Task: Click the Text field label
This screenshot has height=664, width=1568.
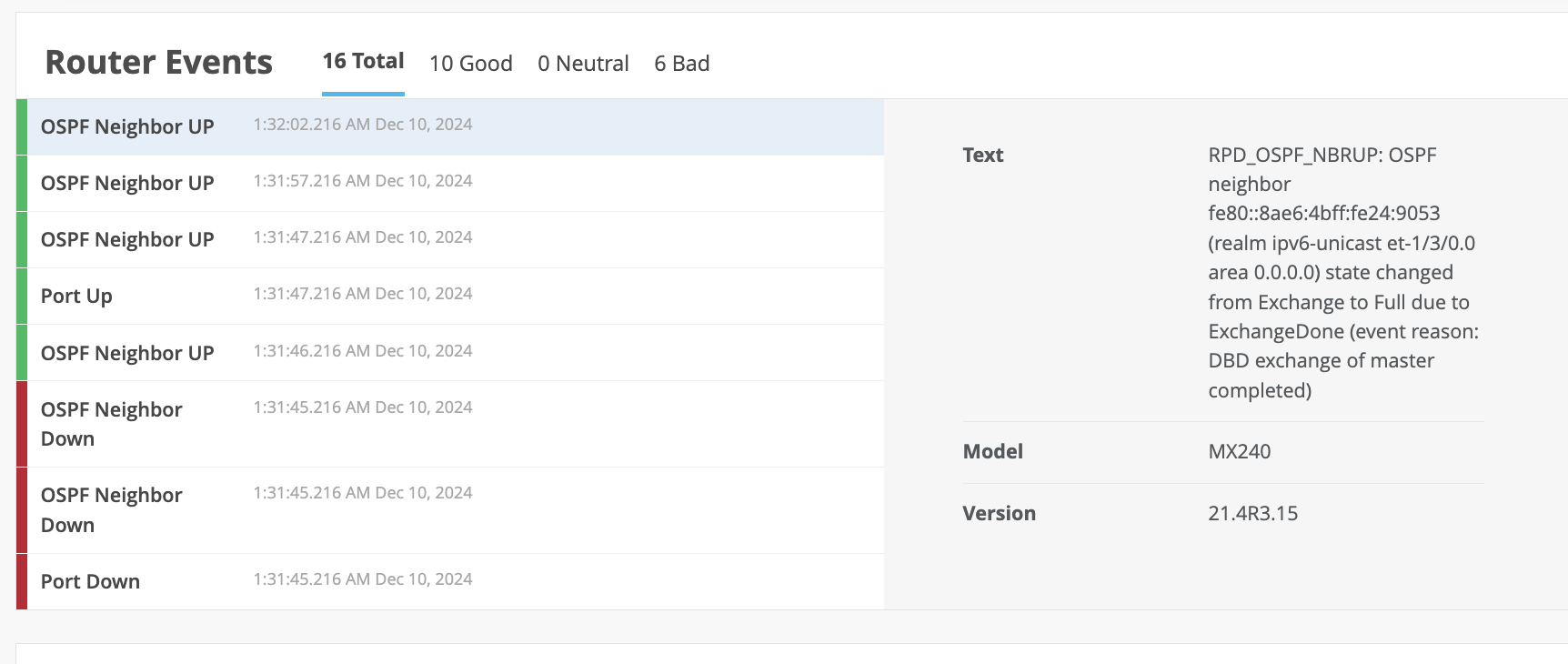Action: point(982,155)
